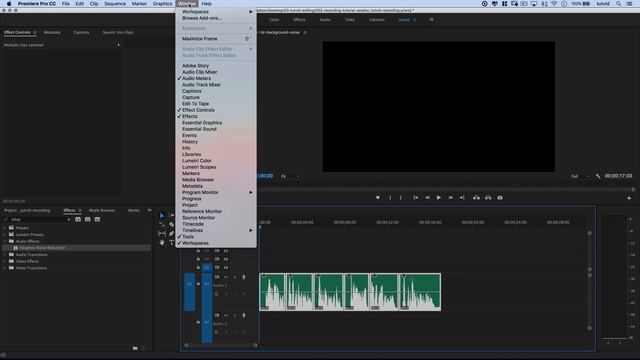Switch to the Metadata panel tab
640x360 pixels.
tap(52, 32)
